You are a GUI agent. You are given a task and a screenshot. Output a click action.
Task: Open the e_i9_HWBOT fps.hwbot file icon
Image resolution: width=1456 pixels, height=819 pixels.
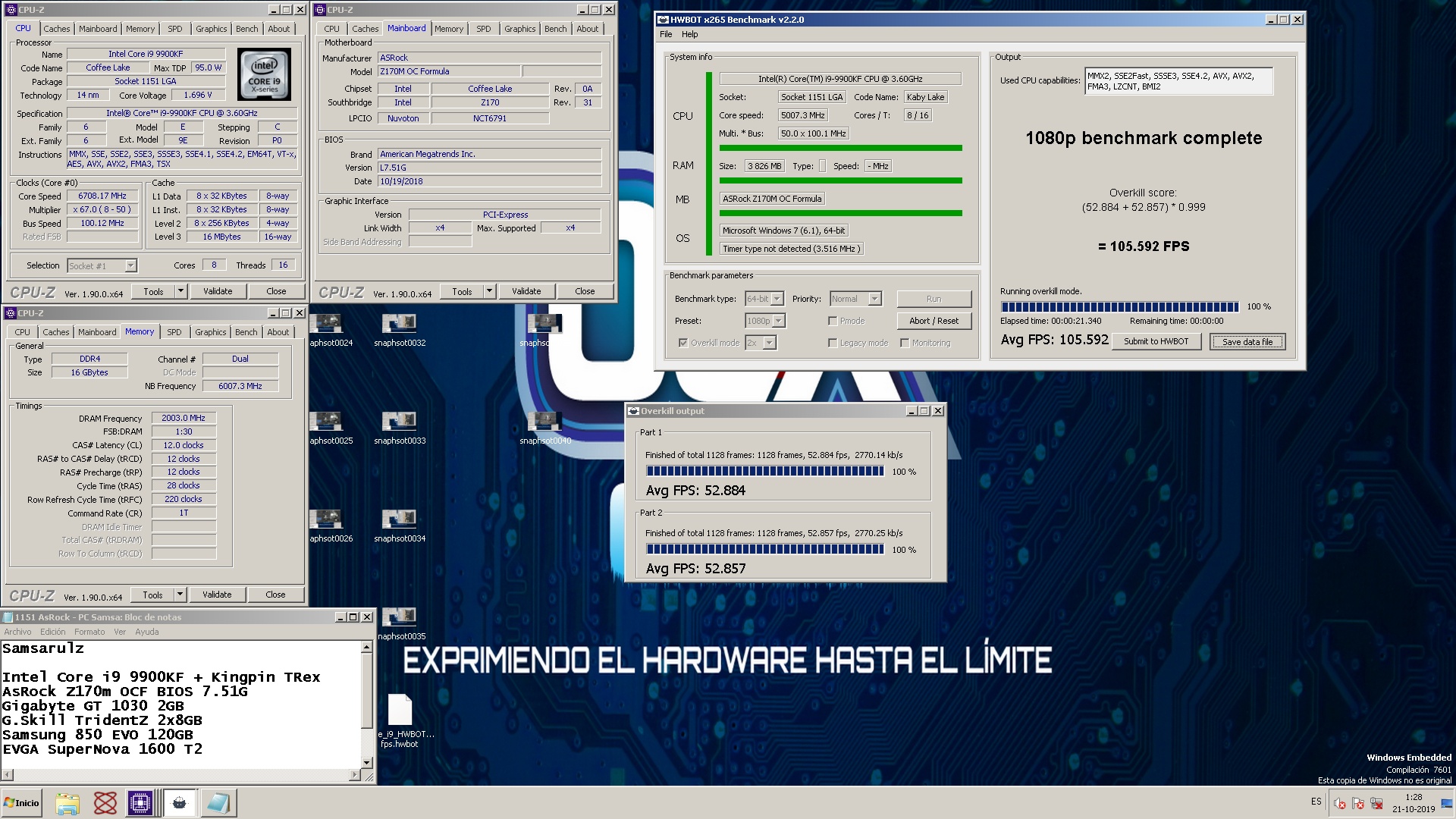point(403,720)
